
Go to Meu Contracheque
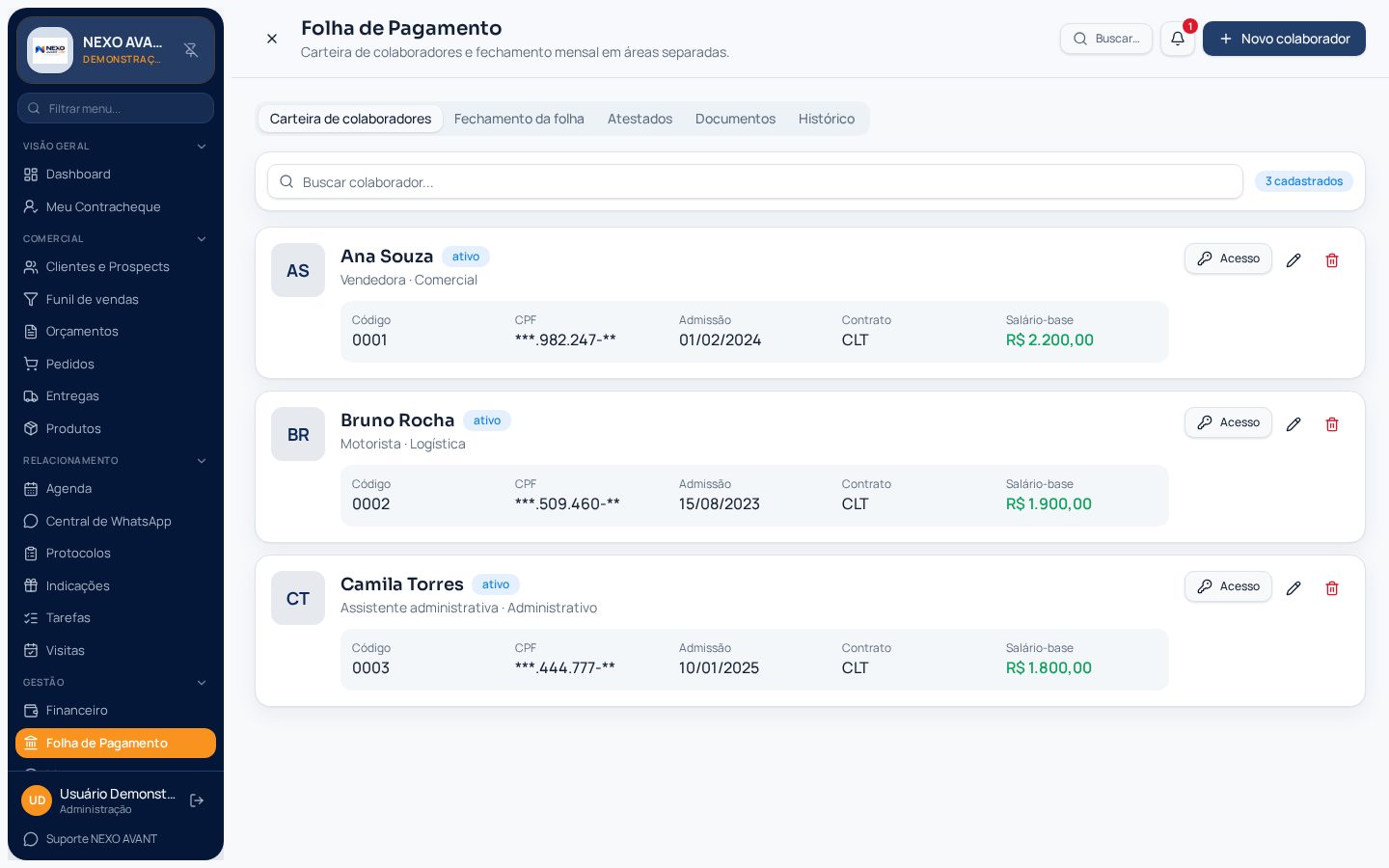click(x=116, y=206)
